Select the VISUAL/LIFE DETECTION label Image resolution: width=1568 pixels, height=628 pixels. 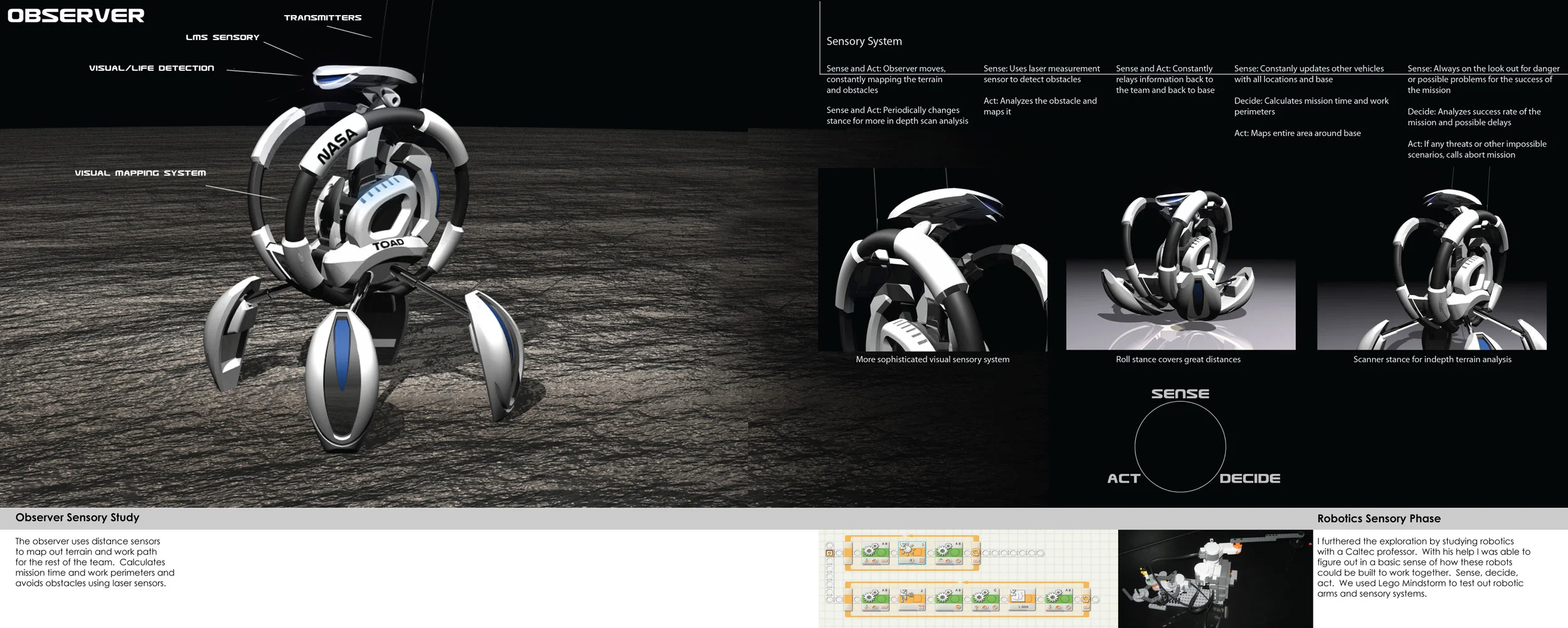[152, 68]
